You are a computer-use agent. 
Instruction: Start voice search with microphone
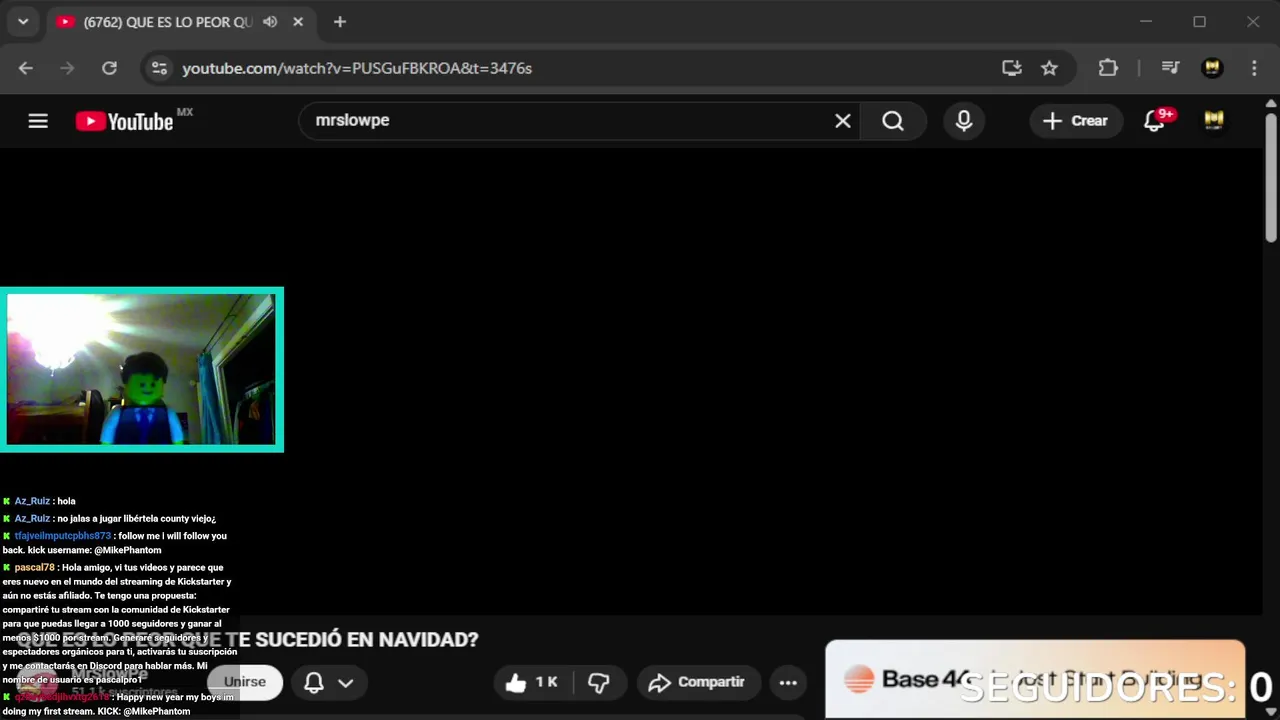pos(964,121)
